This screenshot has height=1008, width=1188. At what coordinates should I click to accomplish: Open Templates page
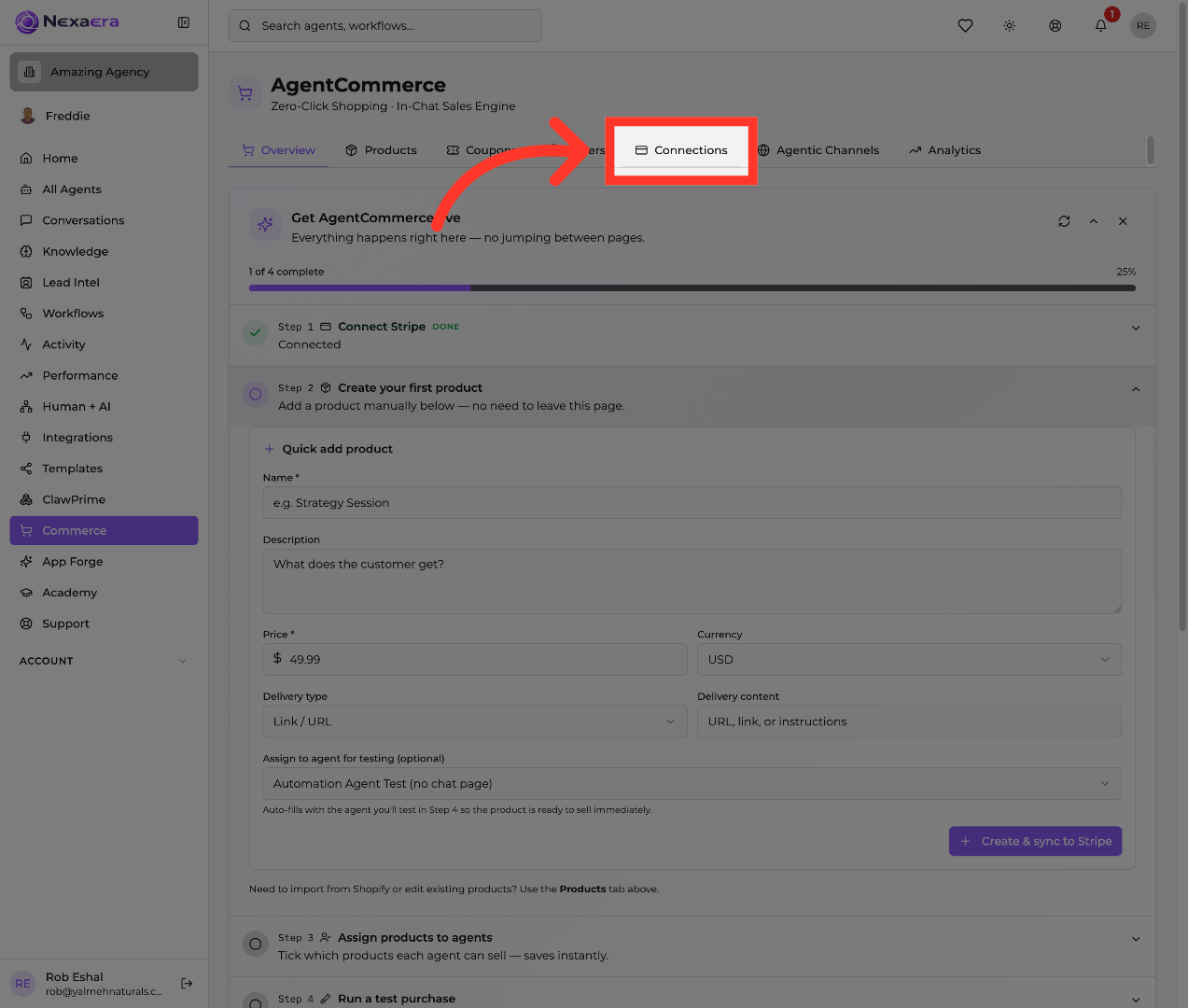104,469
